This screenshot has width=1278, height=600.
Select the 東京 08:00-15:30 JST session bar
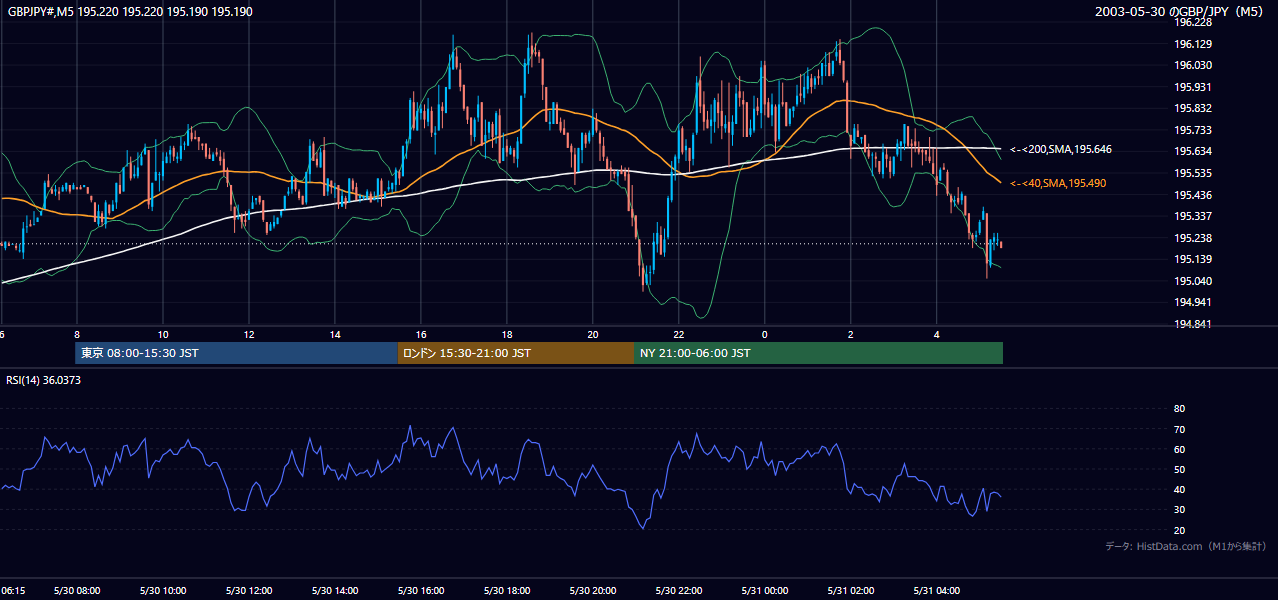(236, 353)
